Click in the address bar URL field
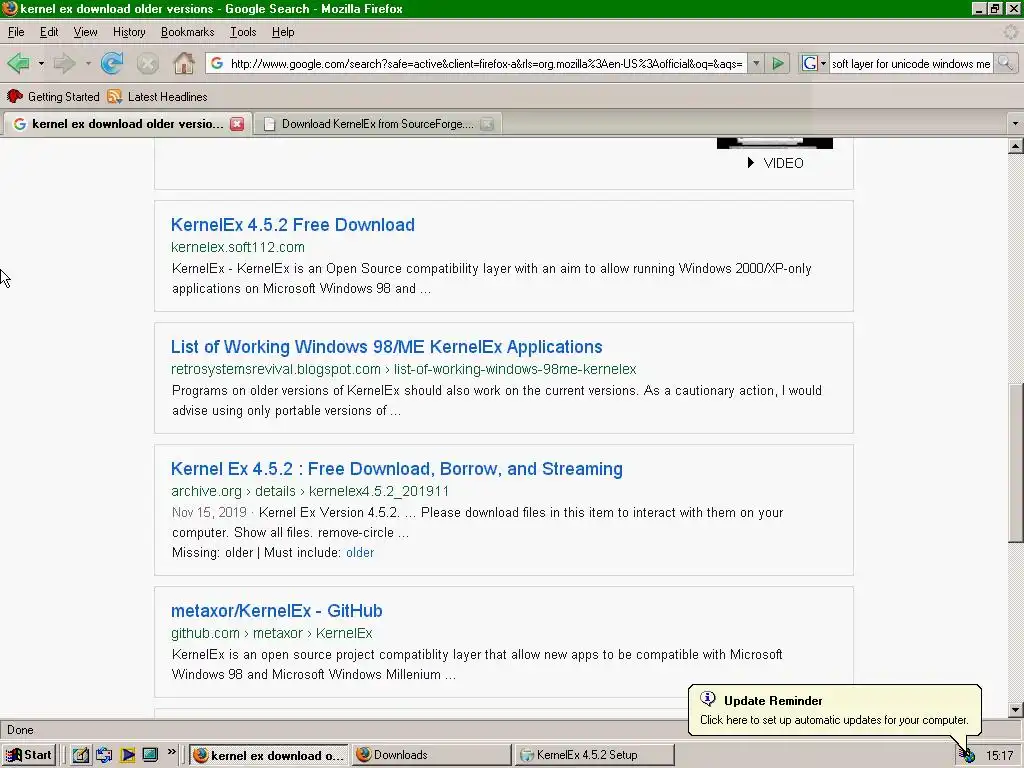1024x768 pixels. click(486, 63)
